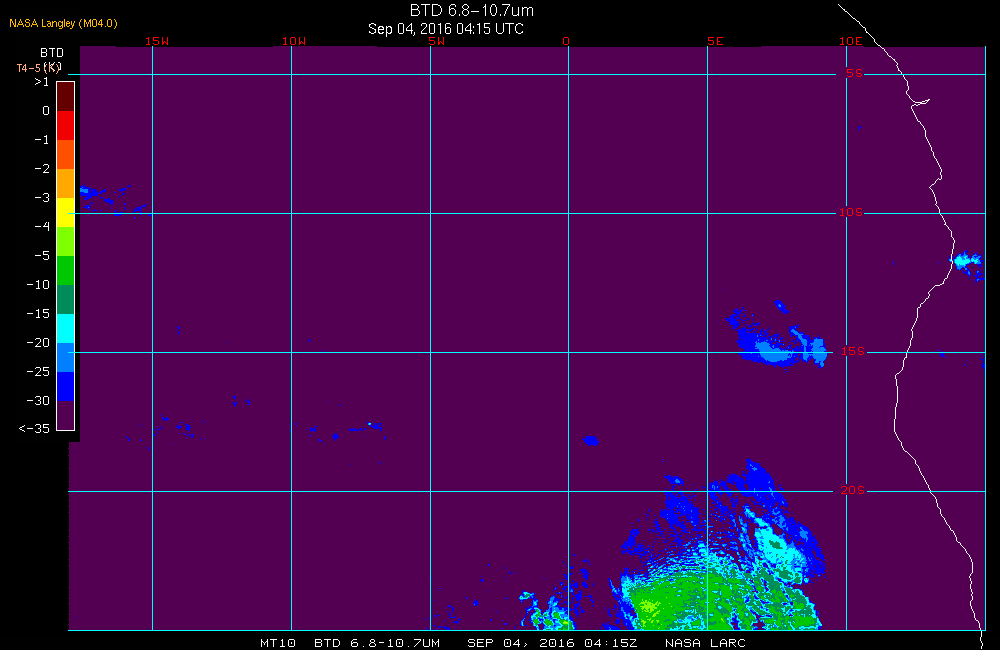This screenshot has width=1000, height=650.
Task: Click the "<-35" legend value
Action: (34, 429)
